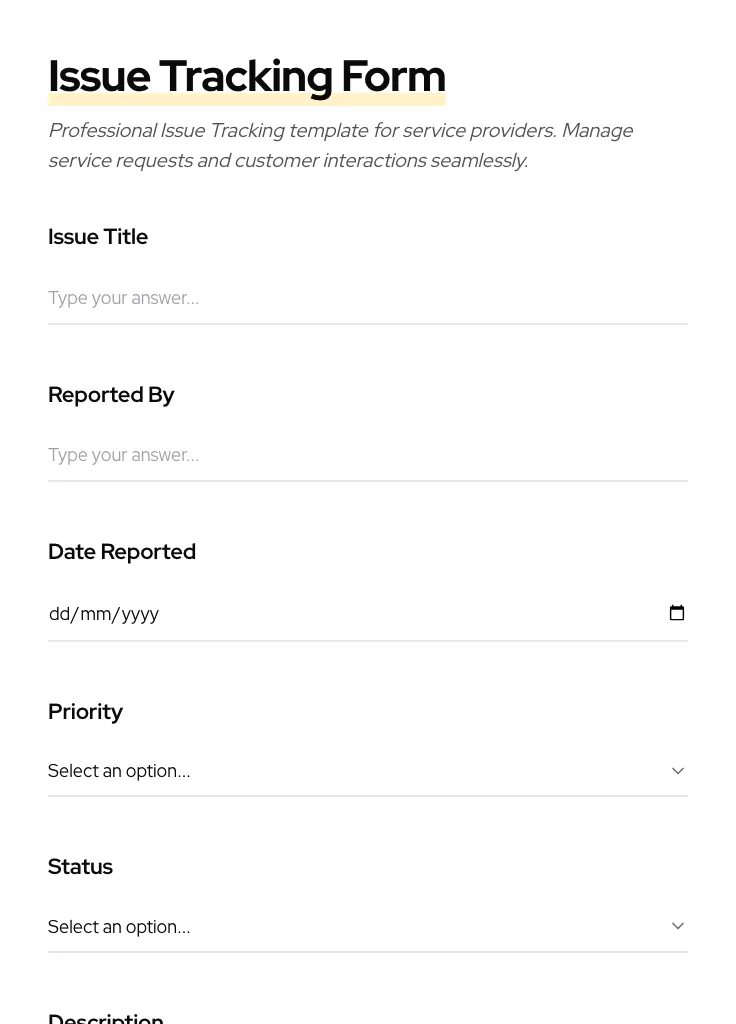The width and height of the screenshot is (736, 1024).
Task: Click the italic template description text
Action: pos(340,145)
